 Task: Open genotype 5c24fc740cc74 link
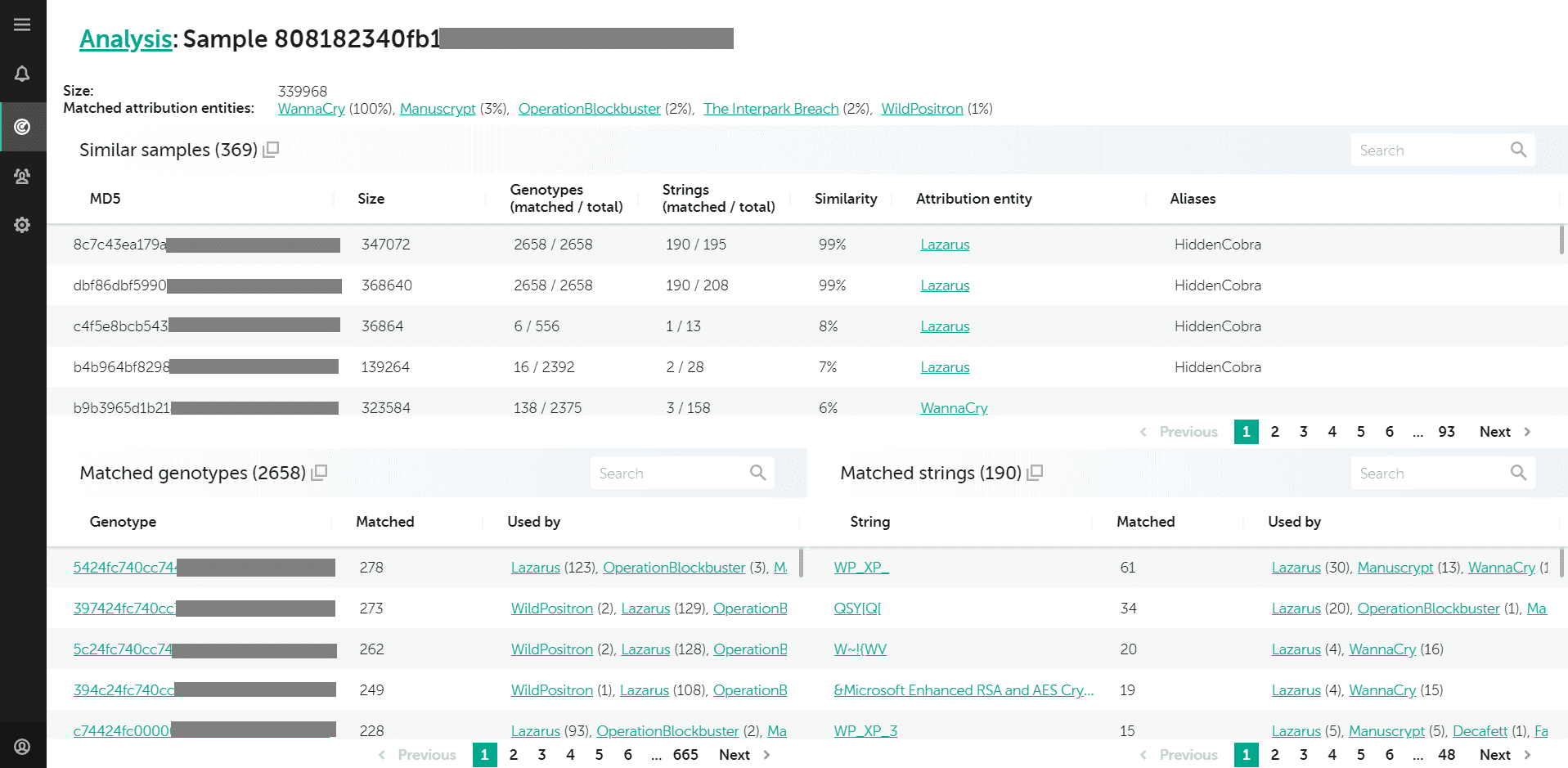point(123,649)
